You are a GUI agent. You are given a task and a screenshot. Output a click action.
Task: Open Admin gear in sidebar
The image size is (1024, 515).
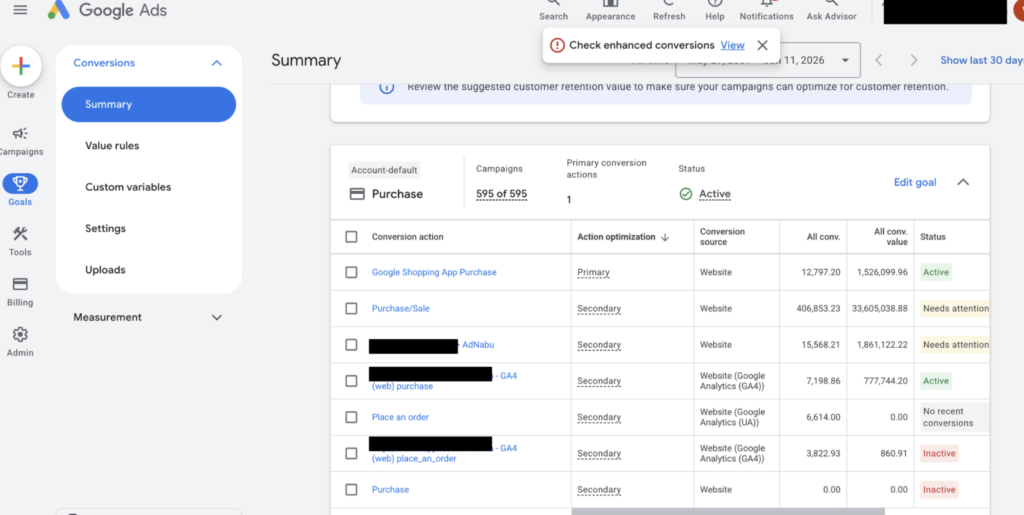pos(20,341)
